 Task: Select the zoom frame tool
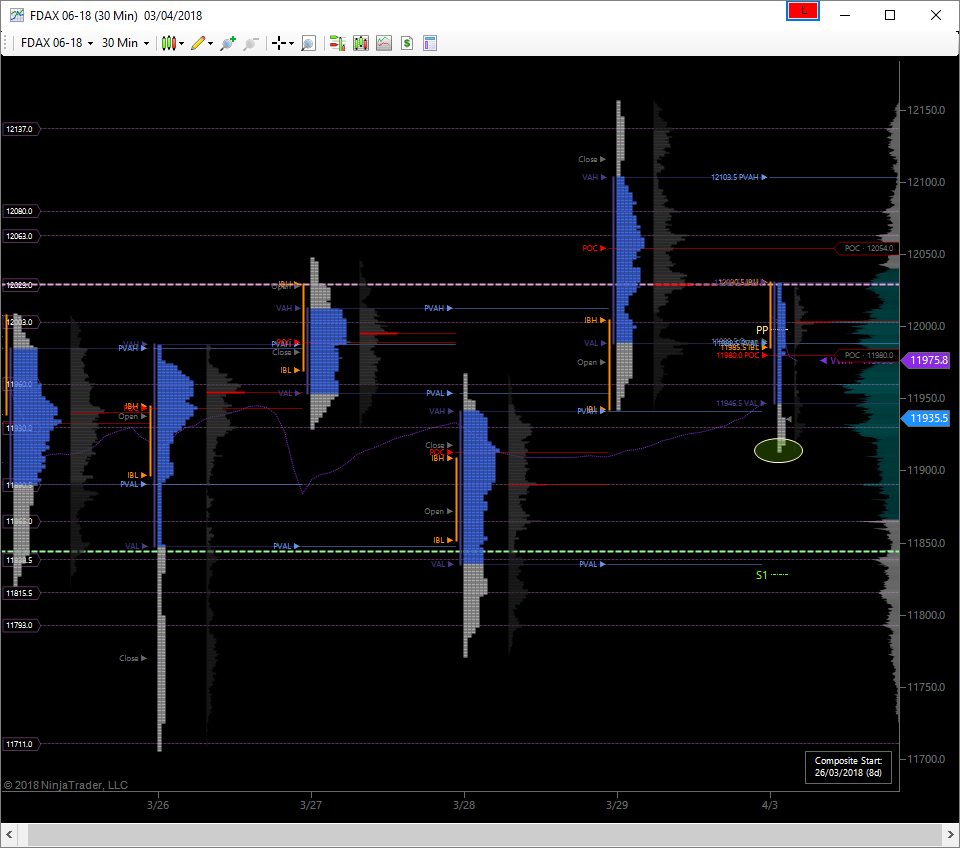(309, 43)
